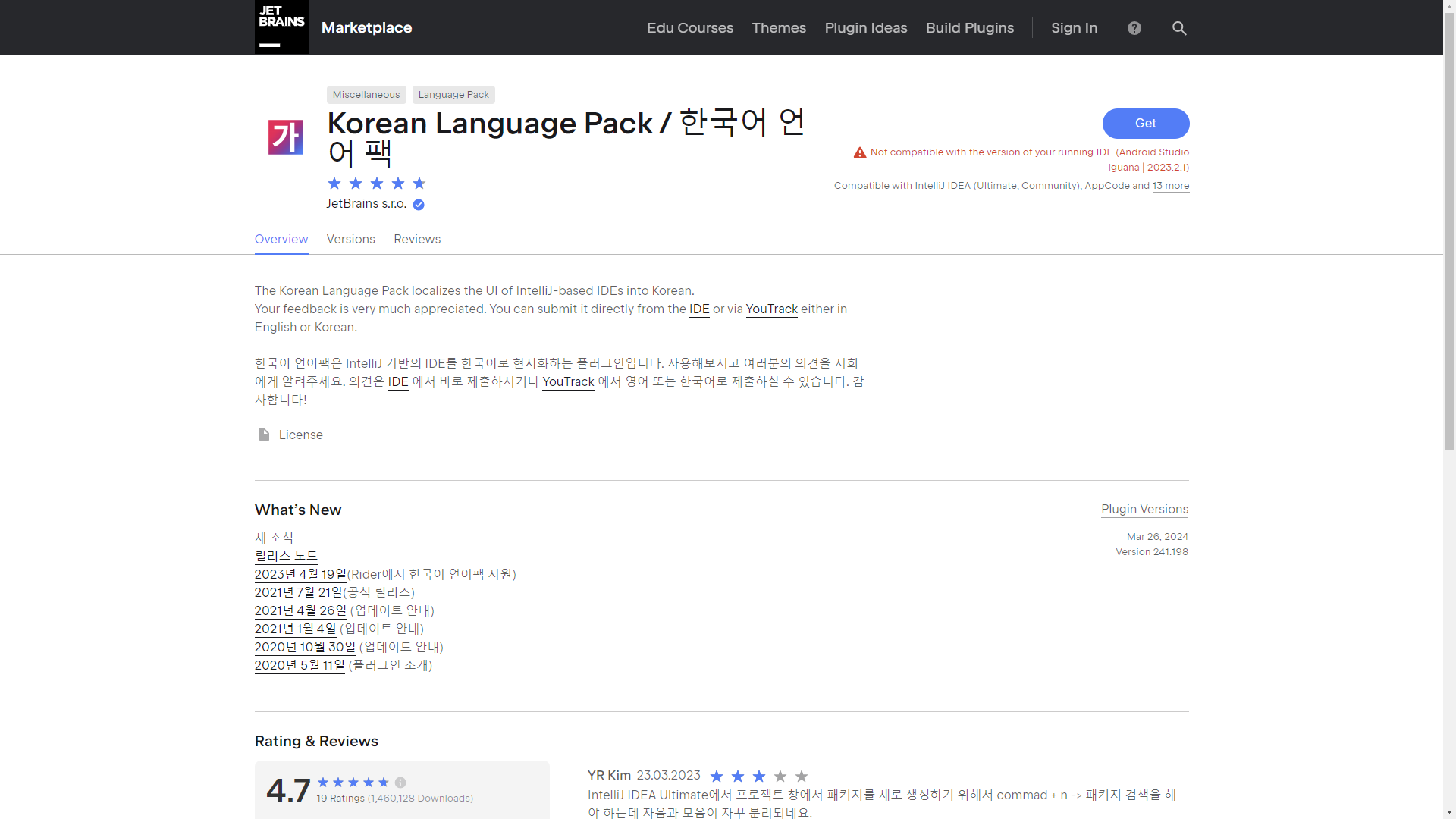Switch to the Reviews tab
This screenshot has width=1456, height=819.
point(417,240)
